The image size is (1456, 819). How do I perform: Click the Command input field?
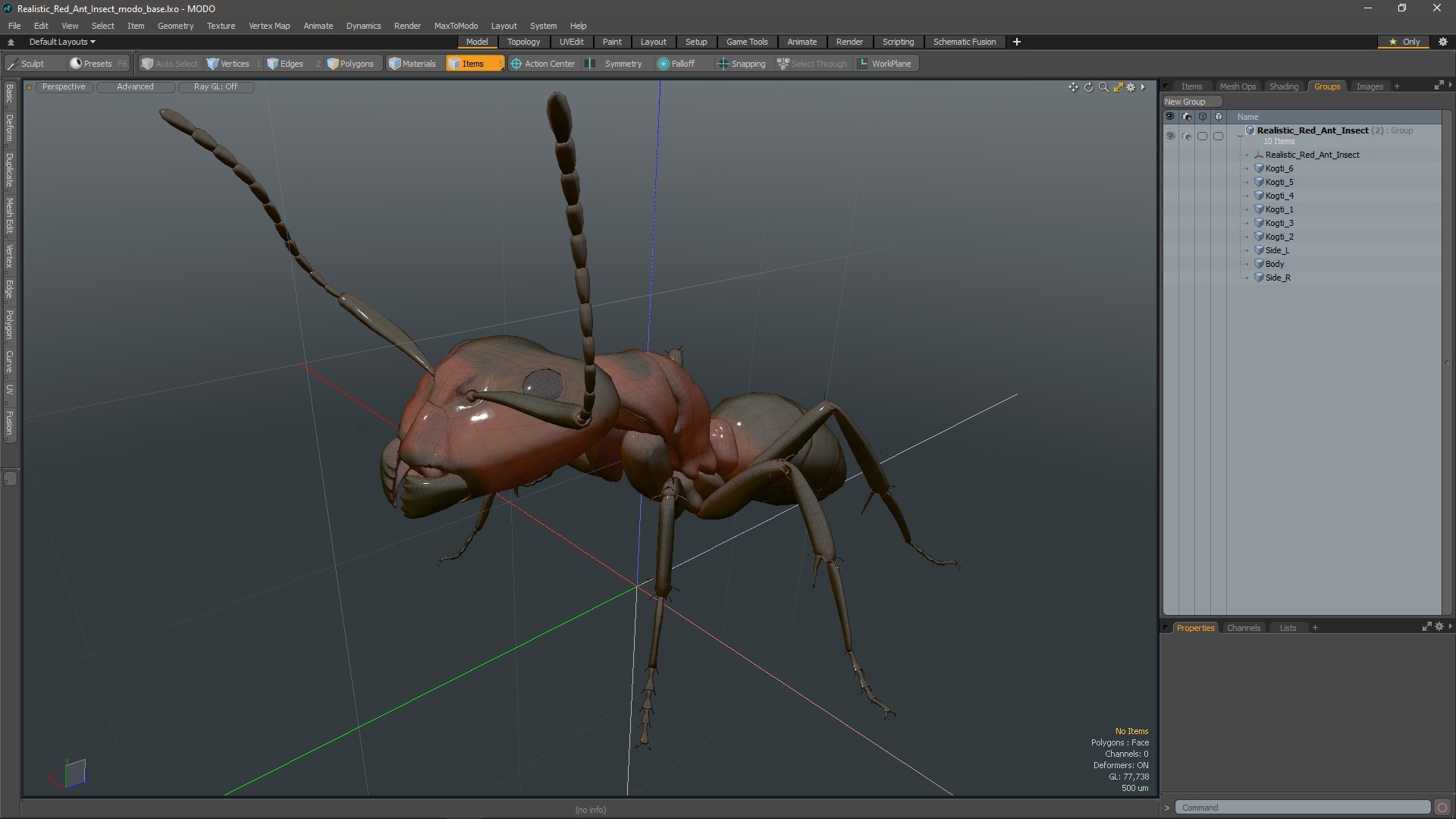pyautogui.click(x=1302, y=808)
